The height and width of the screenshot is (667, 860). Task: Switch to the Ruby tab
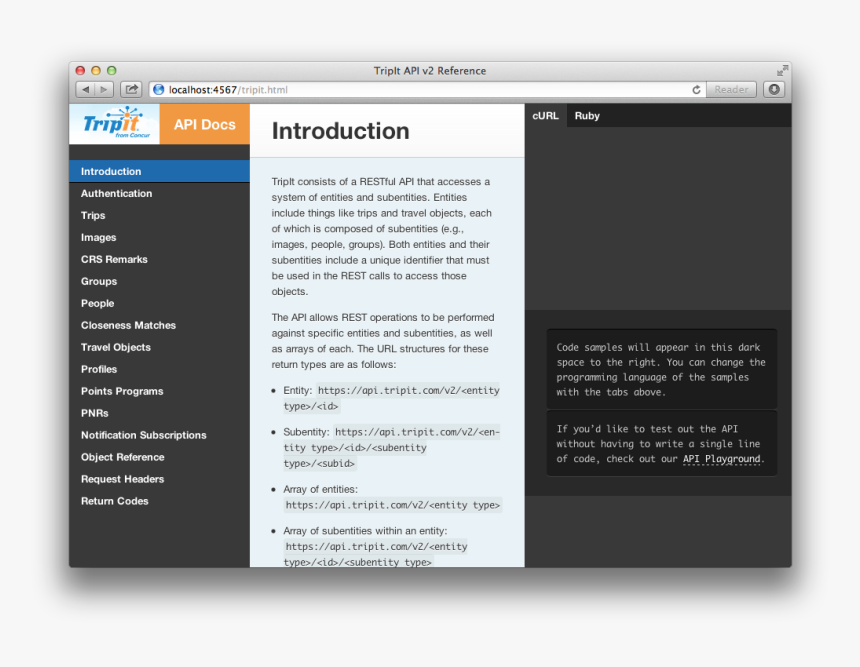(587, 116)
